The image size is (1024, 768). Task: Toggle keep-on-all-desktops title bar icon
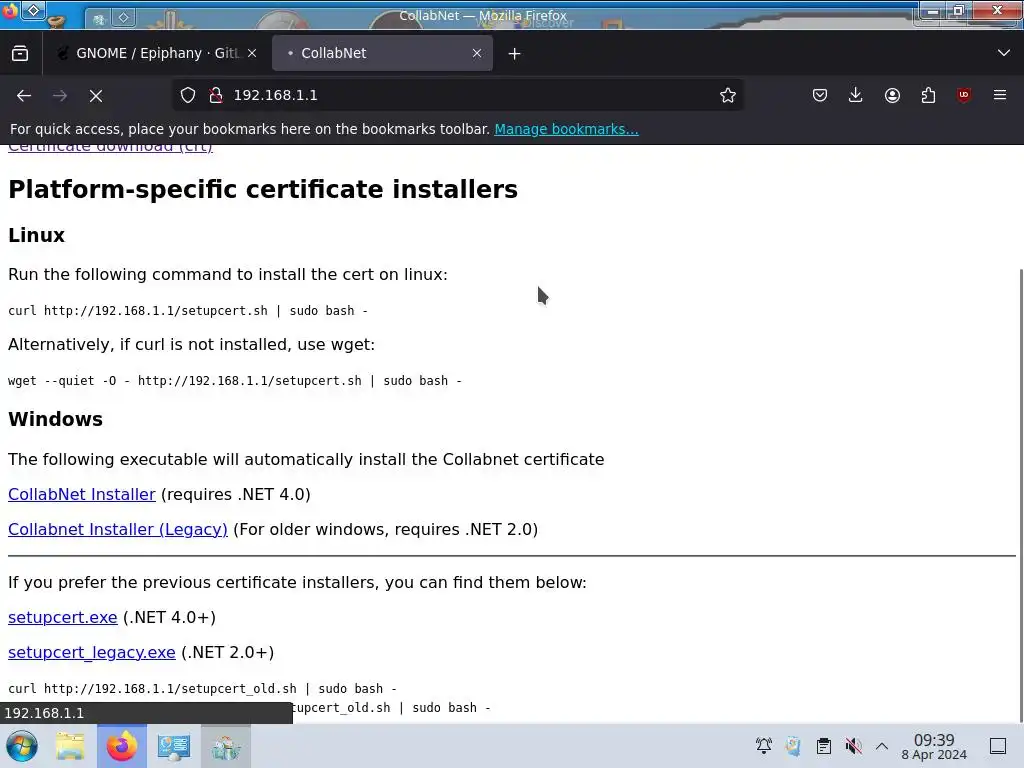33,10
